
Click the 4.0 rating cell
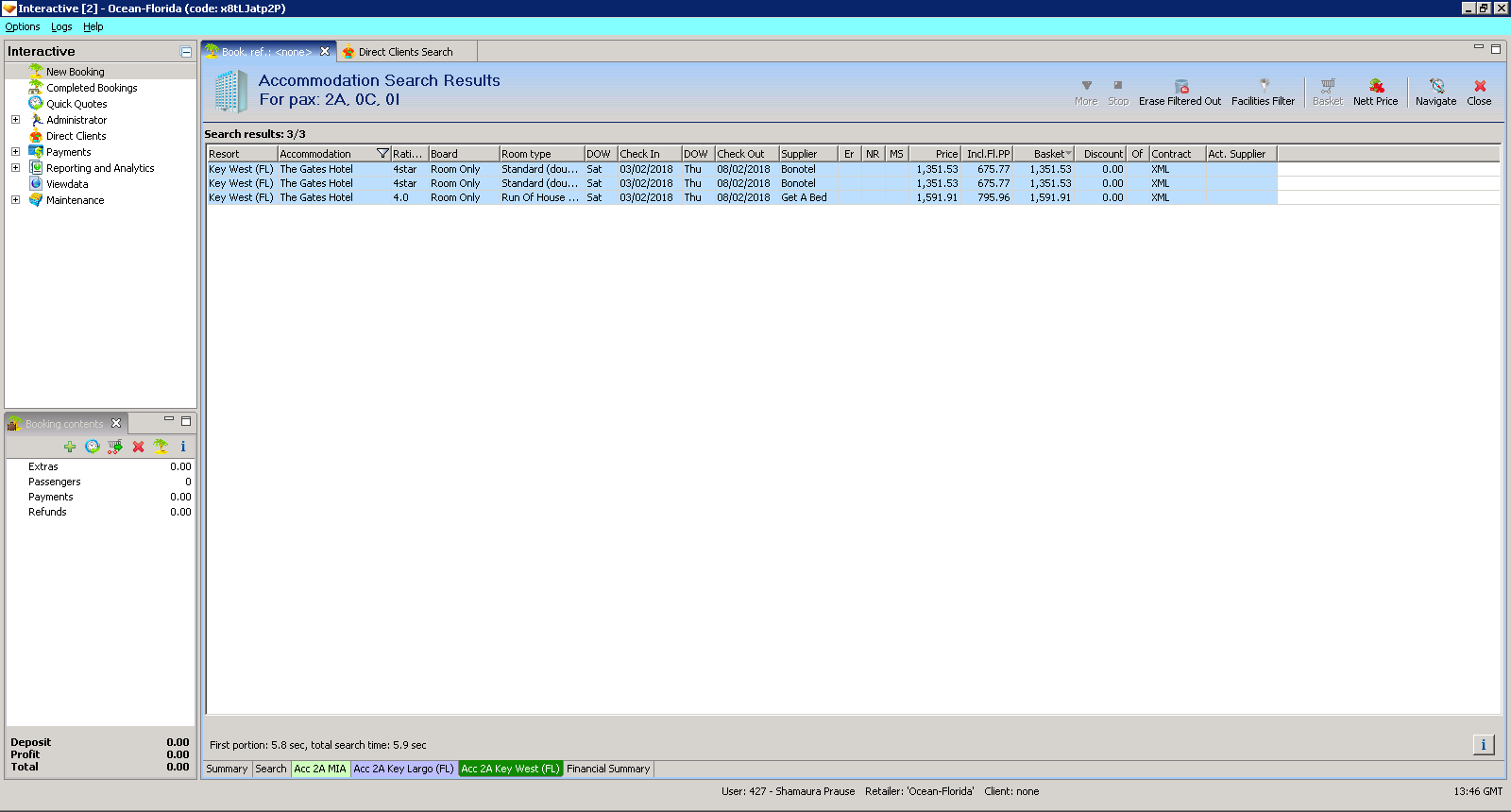[409, 197]
